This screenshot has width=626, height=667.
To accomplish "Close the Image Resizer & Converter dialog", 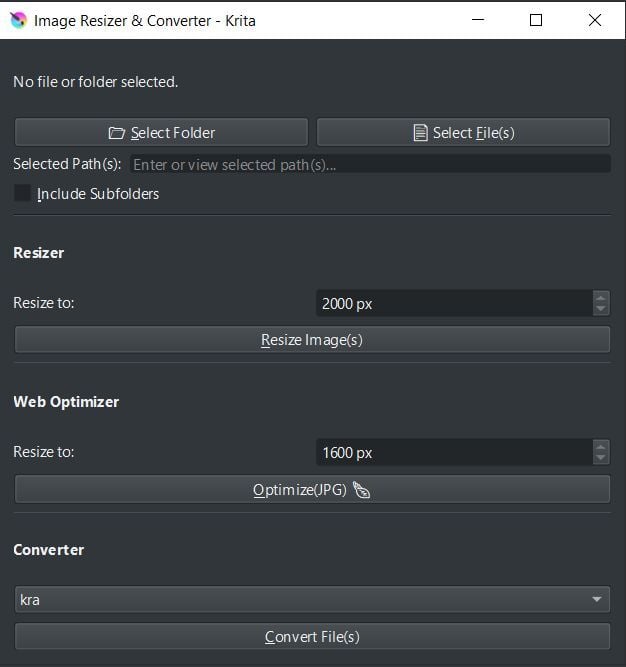I will coord(595,20).
